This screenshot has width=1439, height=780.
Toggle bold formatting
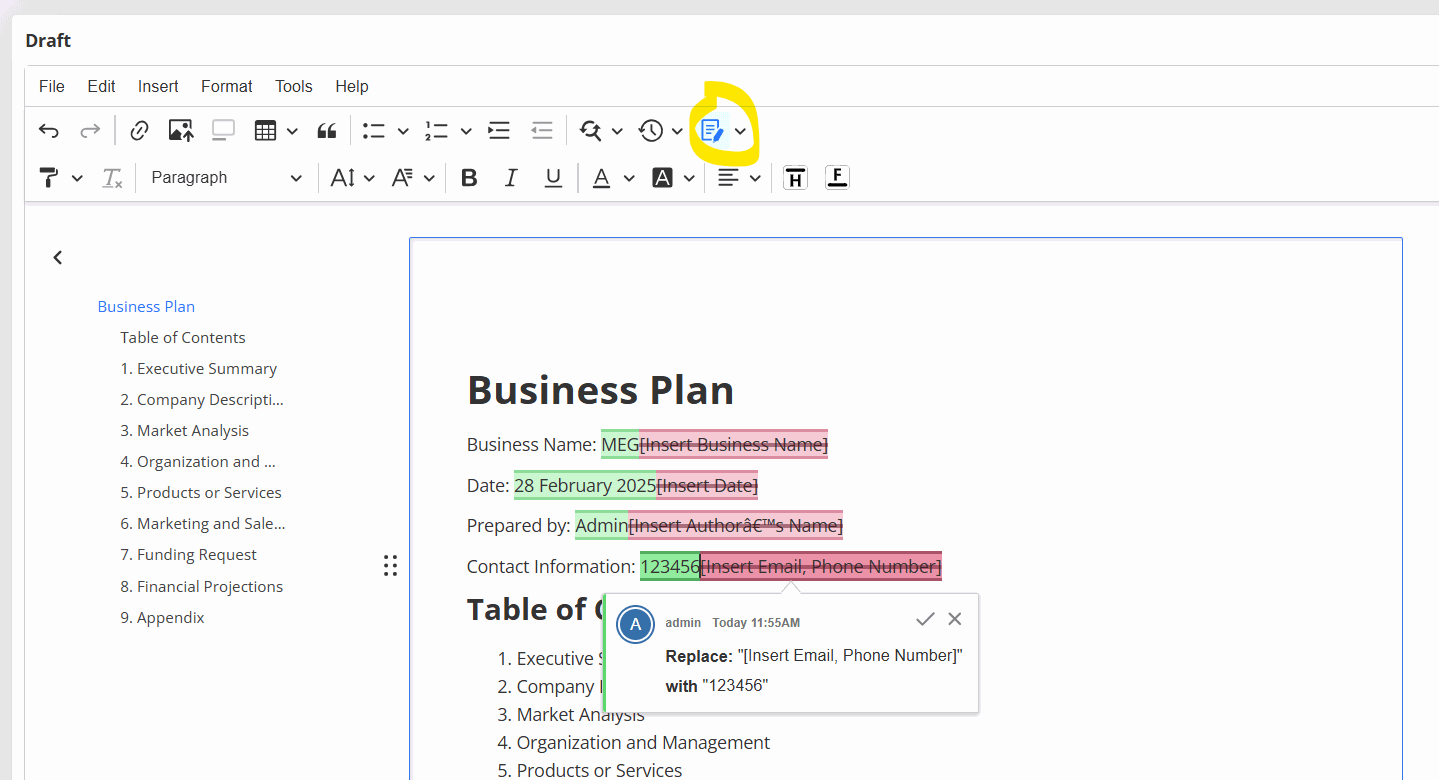(x=468, y=178)
